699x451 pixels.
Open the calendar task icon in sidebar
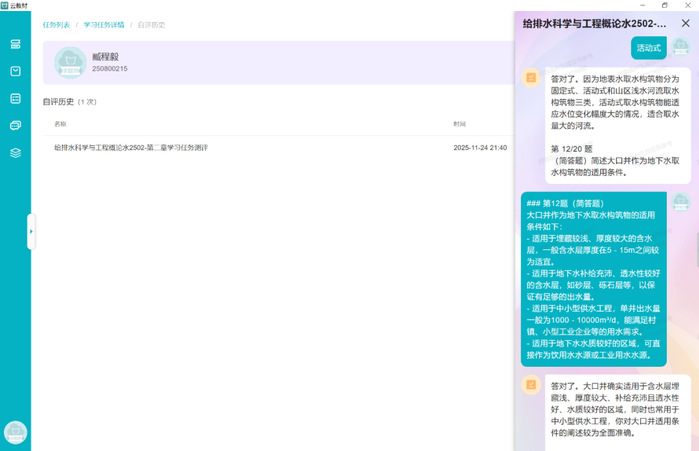(15, 71)
